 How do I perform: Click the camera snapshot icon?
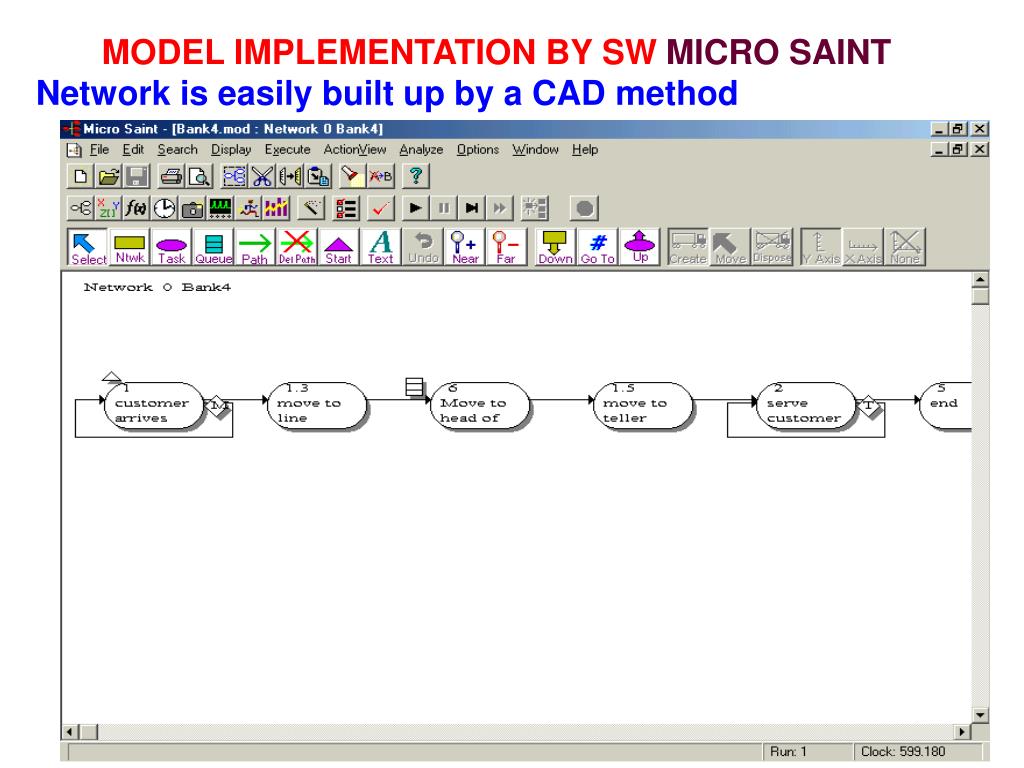[193, 208]
